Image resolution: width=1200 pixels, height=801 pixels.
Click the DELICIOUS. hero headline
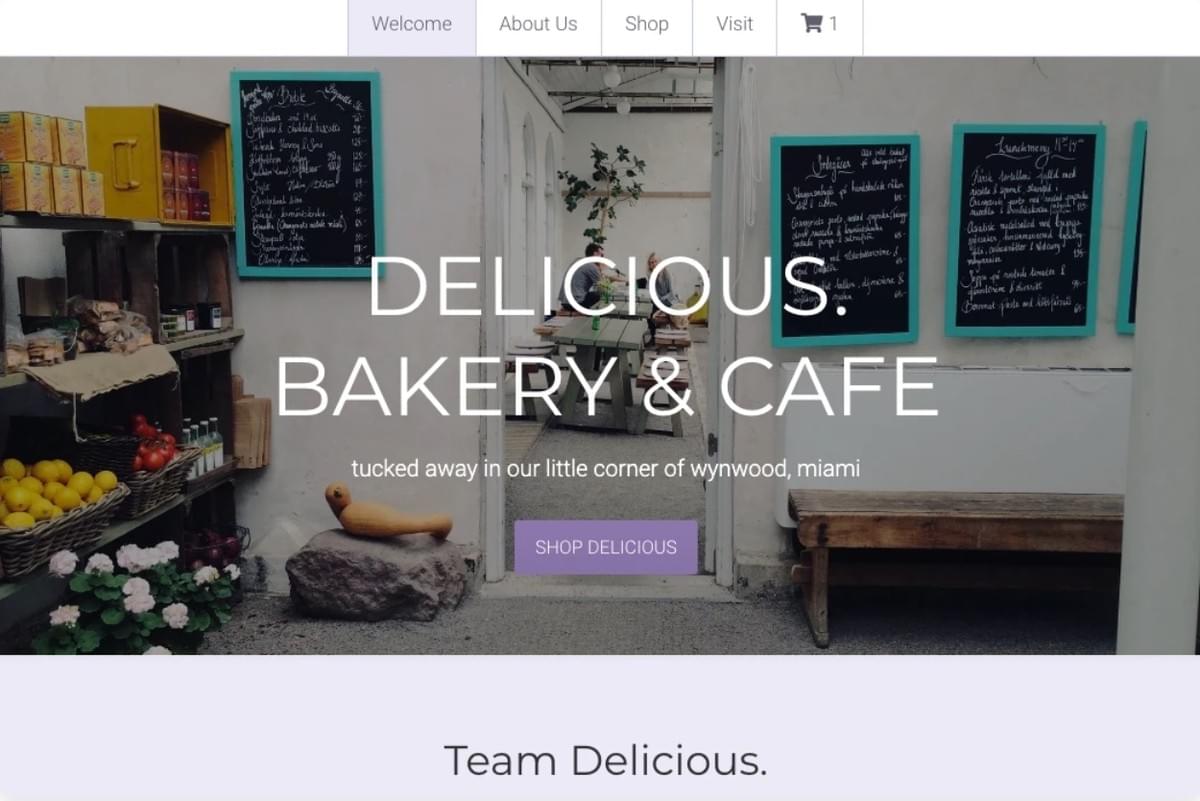(x=608, y=288)
